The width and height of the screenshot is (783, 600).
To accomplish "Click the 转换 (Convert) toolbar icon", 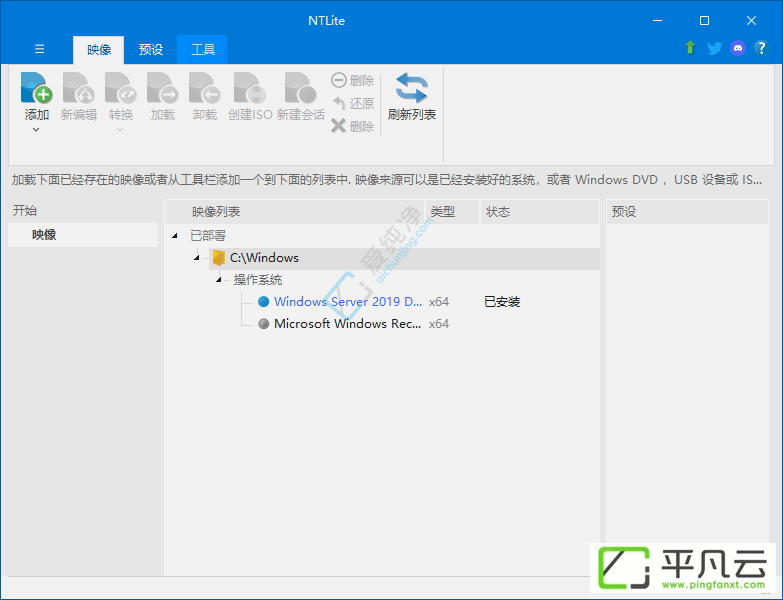I will pyautogui.click(x=120, y=88).
